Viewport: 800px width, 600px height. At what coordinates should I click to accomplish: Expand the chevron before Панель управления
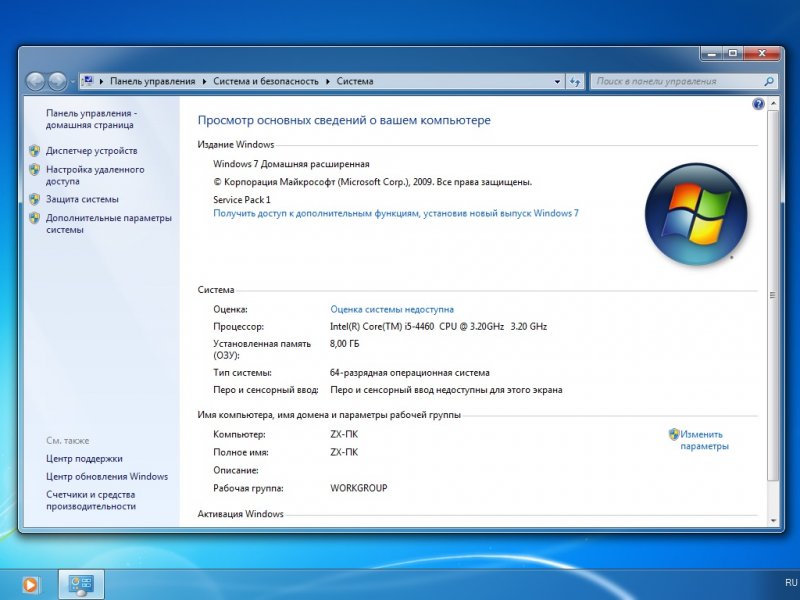[102, 82]
